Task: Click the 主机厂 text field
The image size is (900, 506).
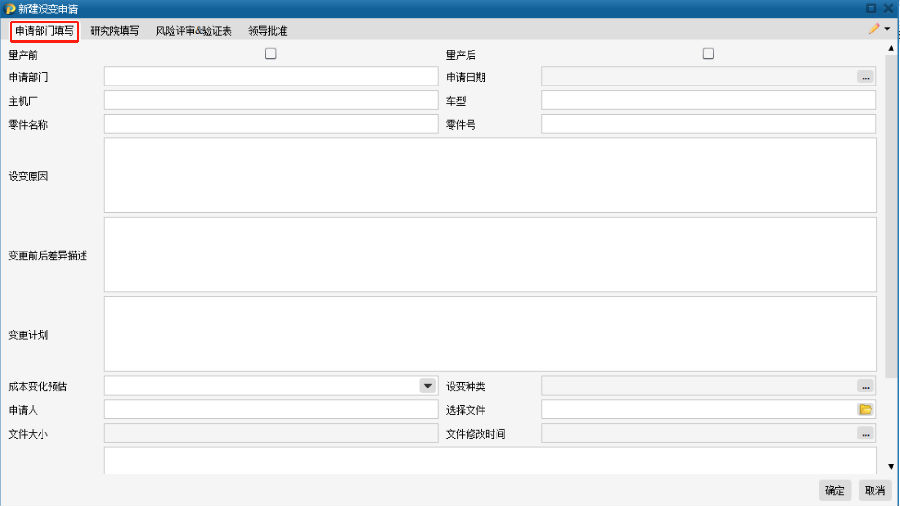Action: [x=271, y=100]
